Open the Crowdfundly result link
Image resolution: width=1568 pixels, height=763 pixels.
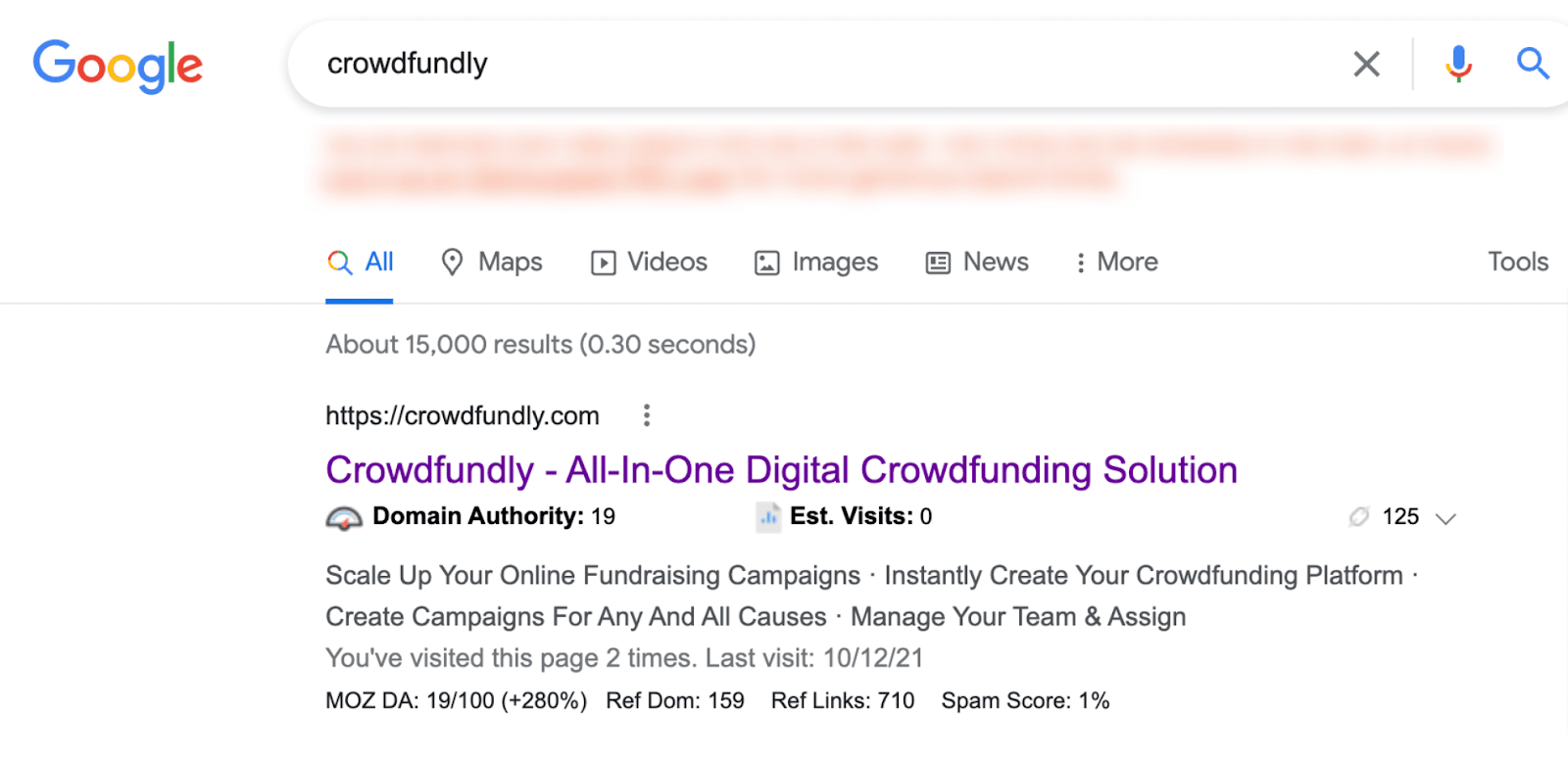(781, 469)
